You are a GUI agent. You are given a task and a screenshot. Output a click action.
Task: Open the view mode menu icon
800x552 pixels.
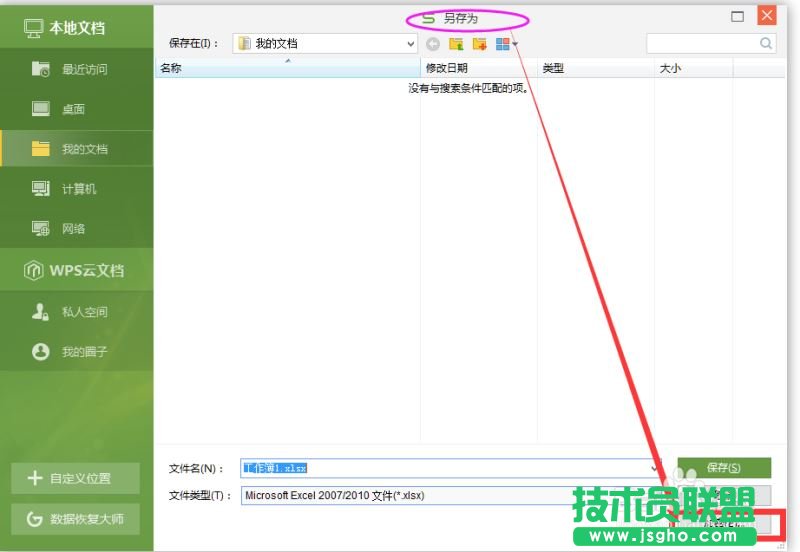[x=506, y=44]
